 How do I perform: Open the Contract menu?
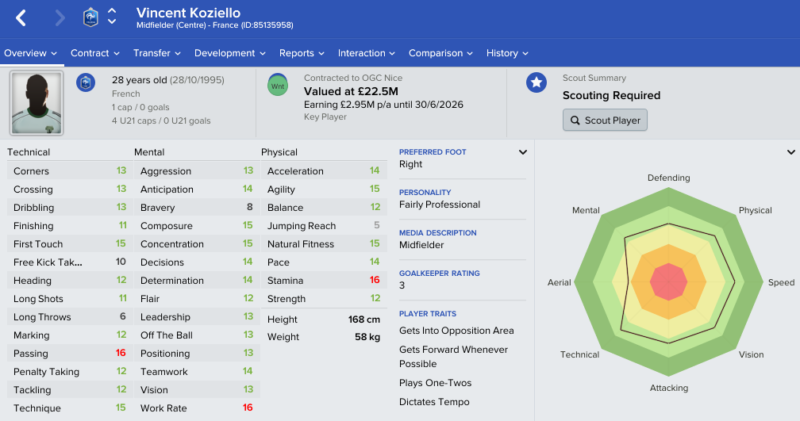click(x=95, y=53)
